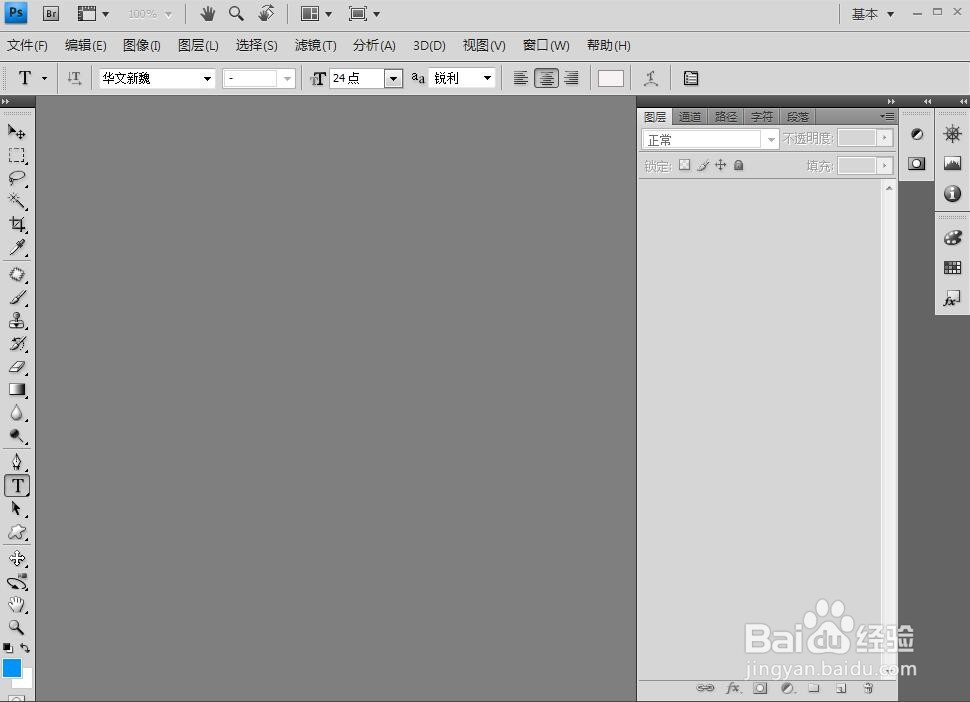Open the tool preset picker arrow
This screenshot has width=970, height=702.
44,78
